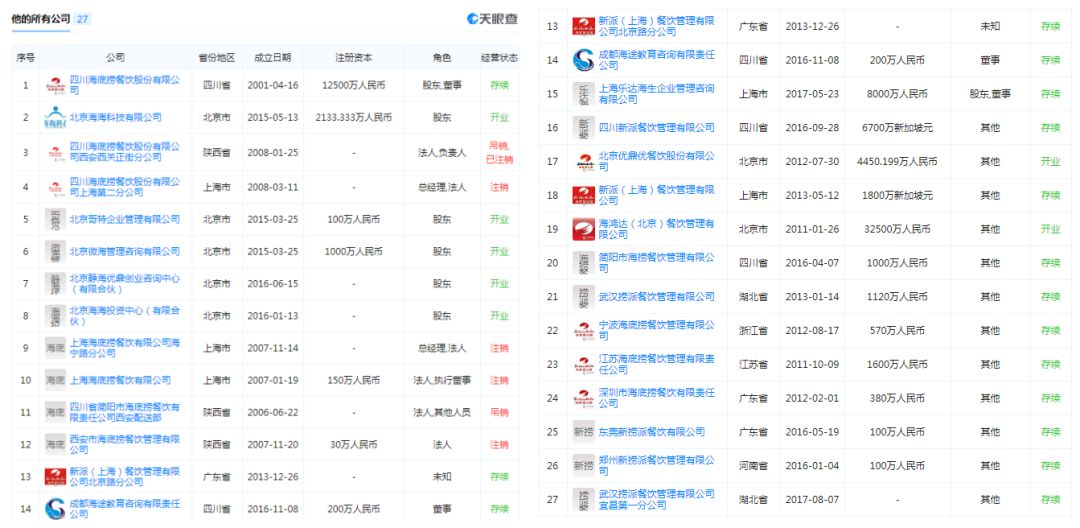1080x528 pixels.
Task: Click the 成立日期 column header
Action: (x=273, y=58)
